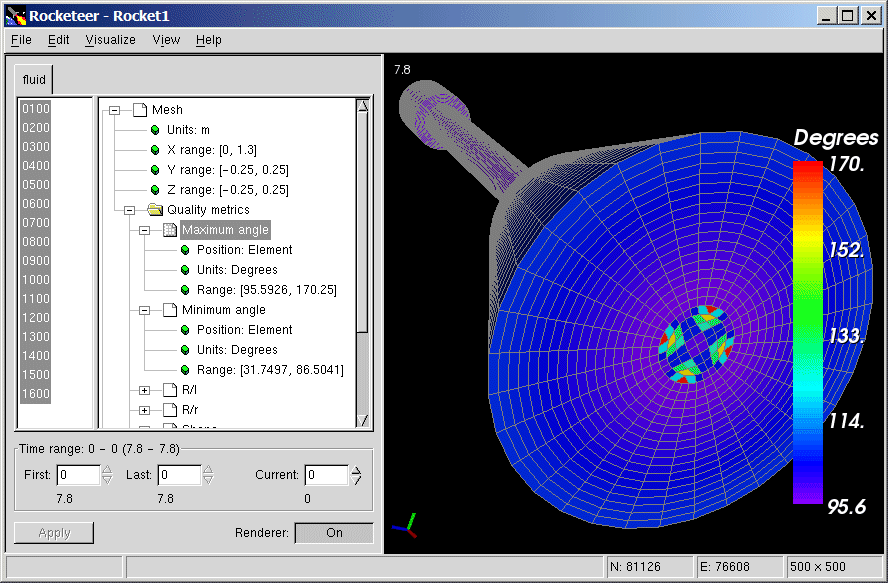Click the Last time step input field
888x583 pixels.
[x=180, y=475]
